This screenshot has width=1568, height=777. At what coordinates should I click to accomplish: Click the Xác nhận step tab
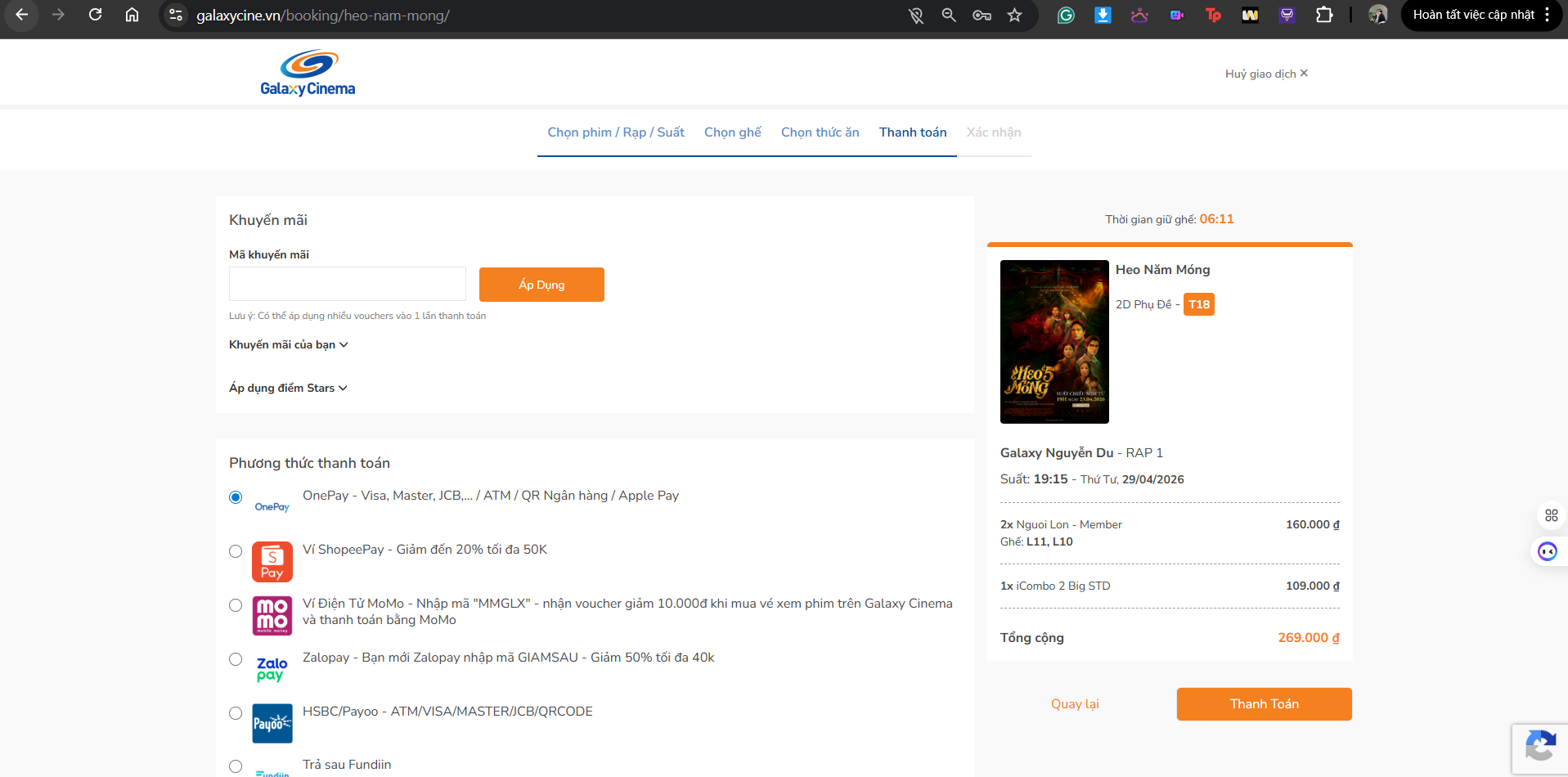click(994, 132)
